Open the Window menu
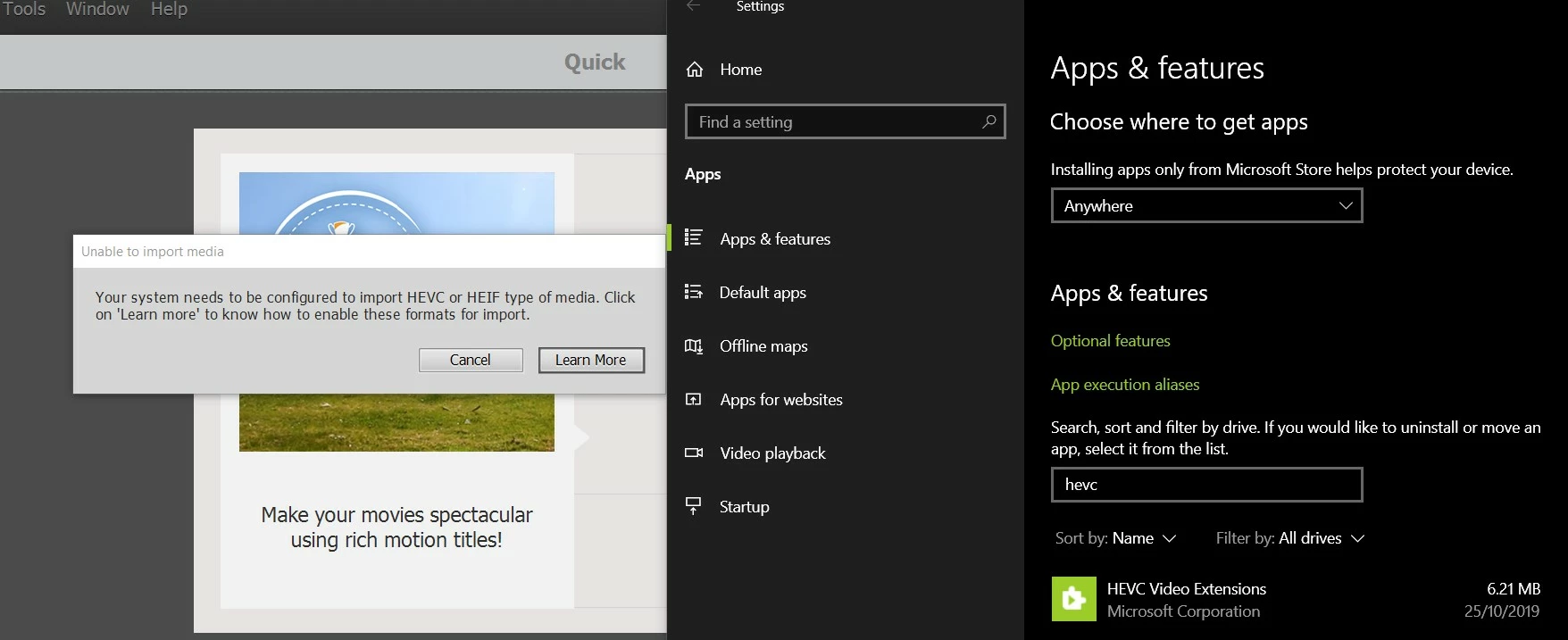The image size is (1568, 640). pos(97,9)
